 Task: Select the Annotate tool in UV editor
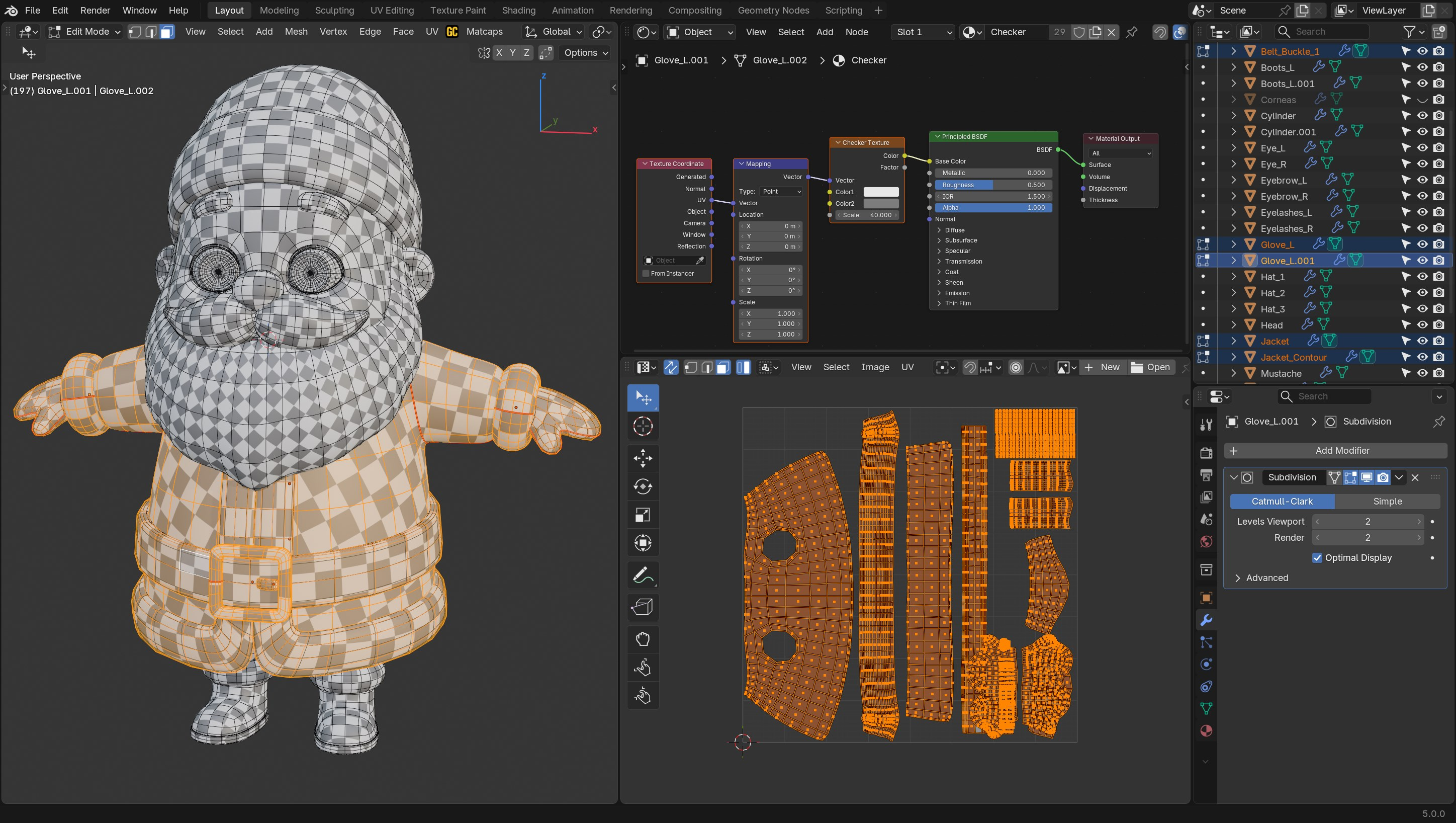tap(643, 576)
